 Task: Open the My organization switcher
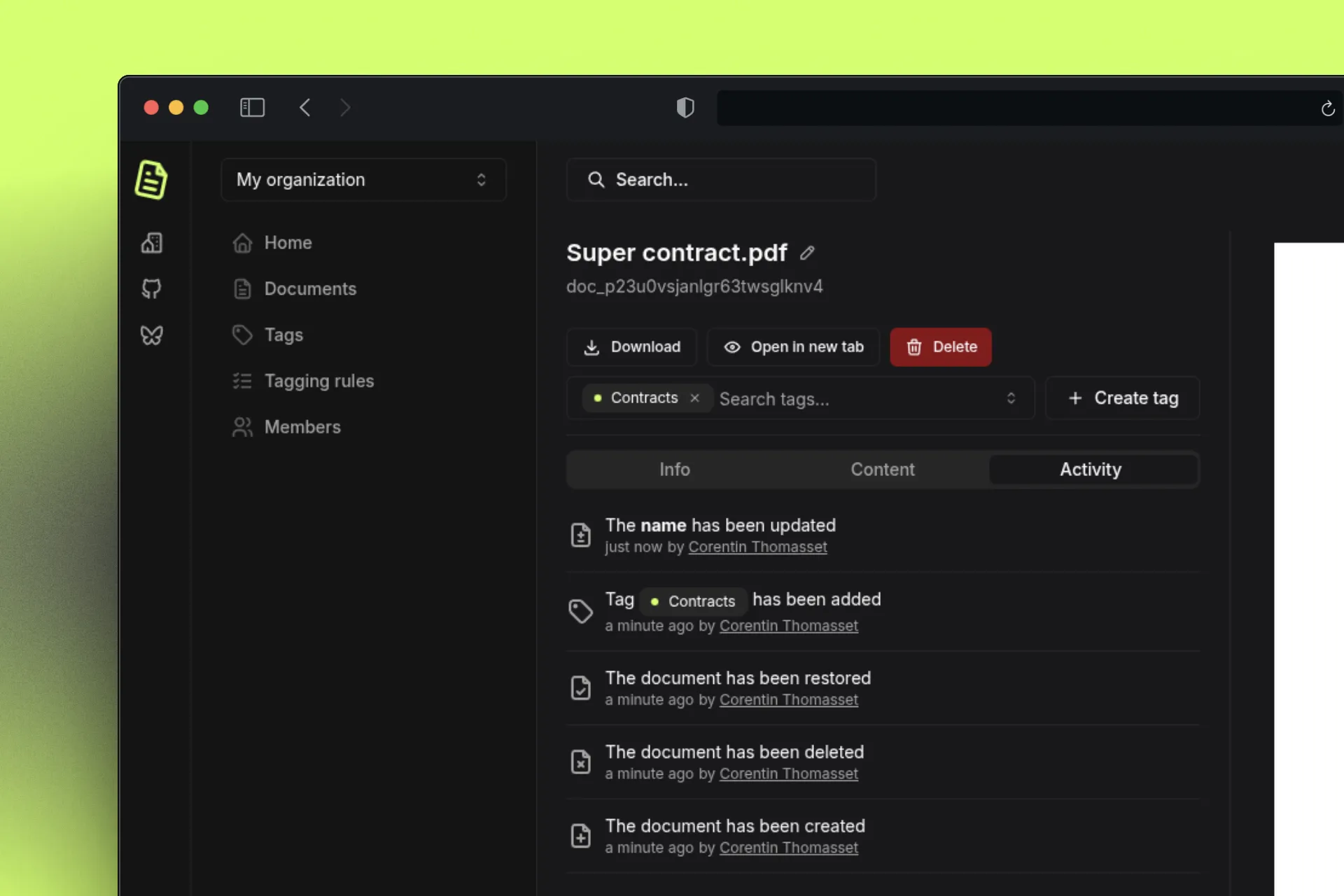(363, 180)
